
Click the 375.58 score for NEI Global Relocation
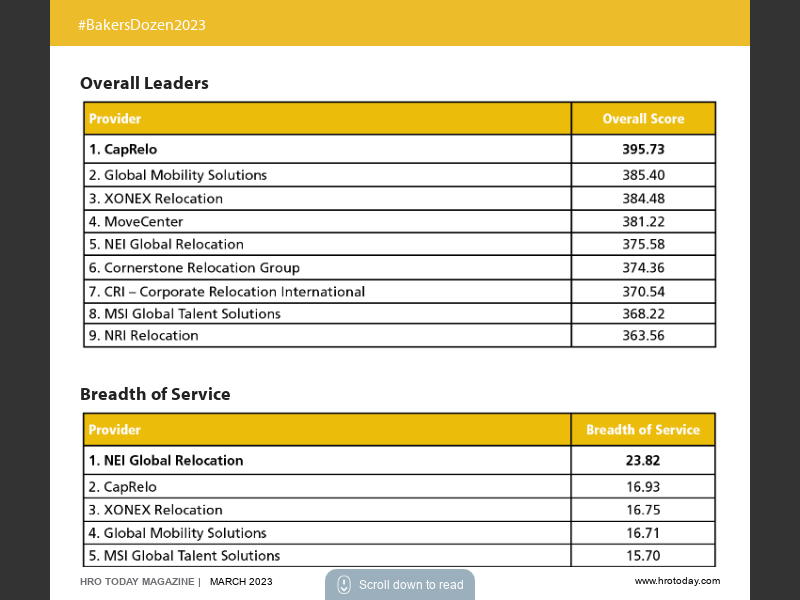coord(643,244)
